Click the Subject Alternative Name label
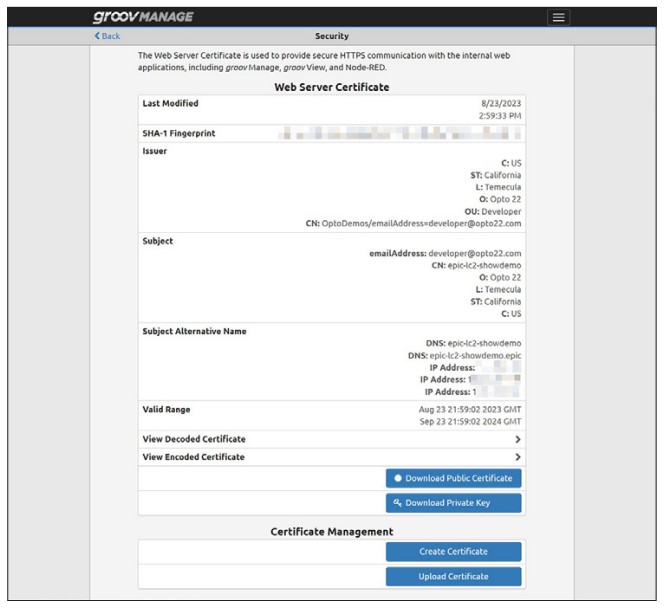The width and height of the screenshot is (664, 610). 194,331
